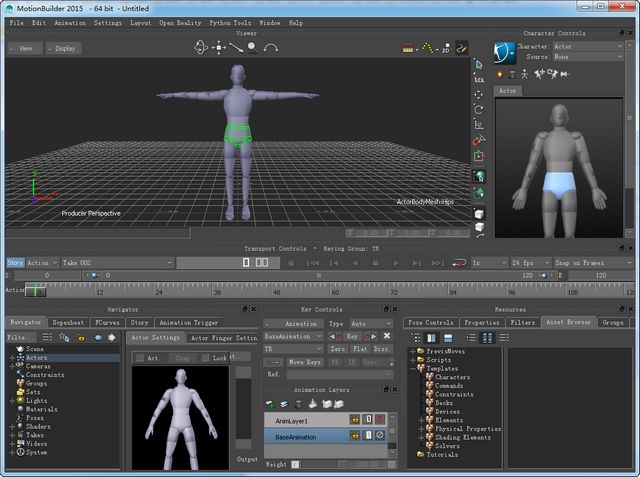Select the Dolly camera tool icon

pyautogui.click(x=236, y=48)
